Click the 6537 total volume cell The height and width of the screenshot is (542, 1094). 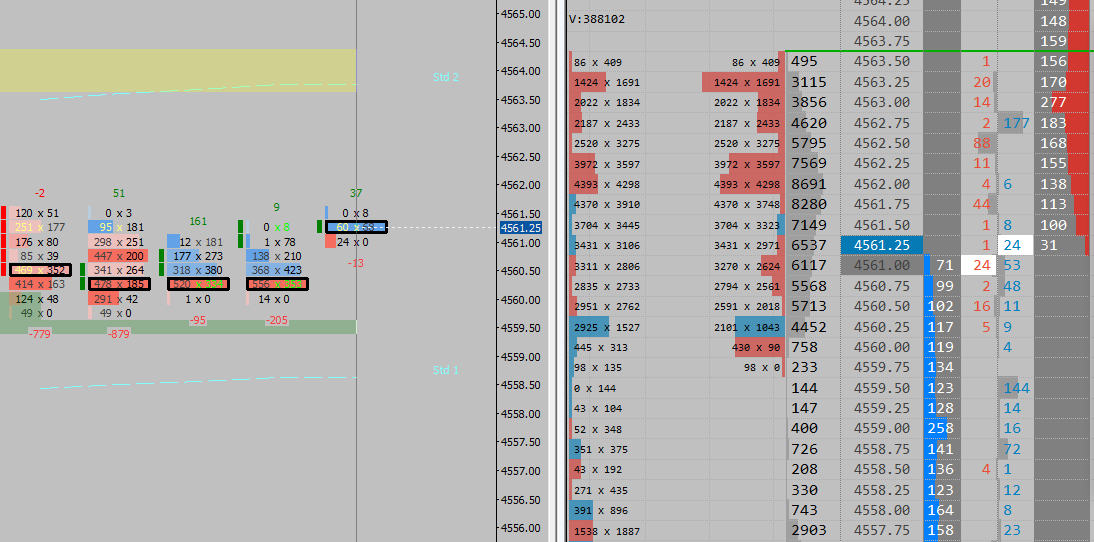(x=813, y=246)
